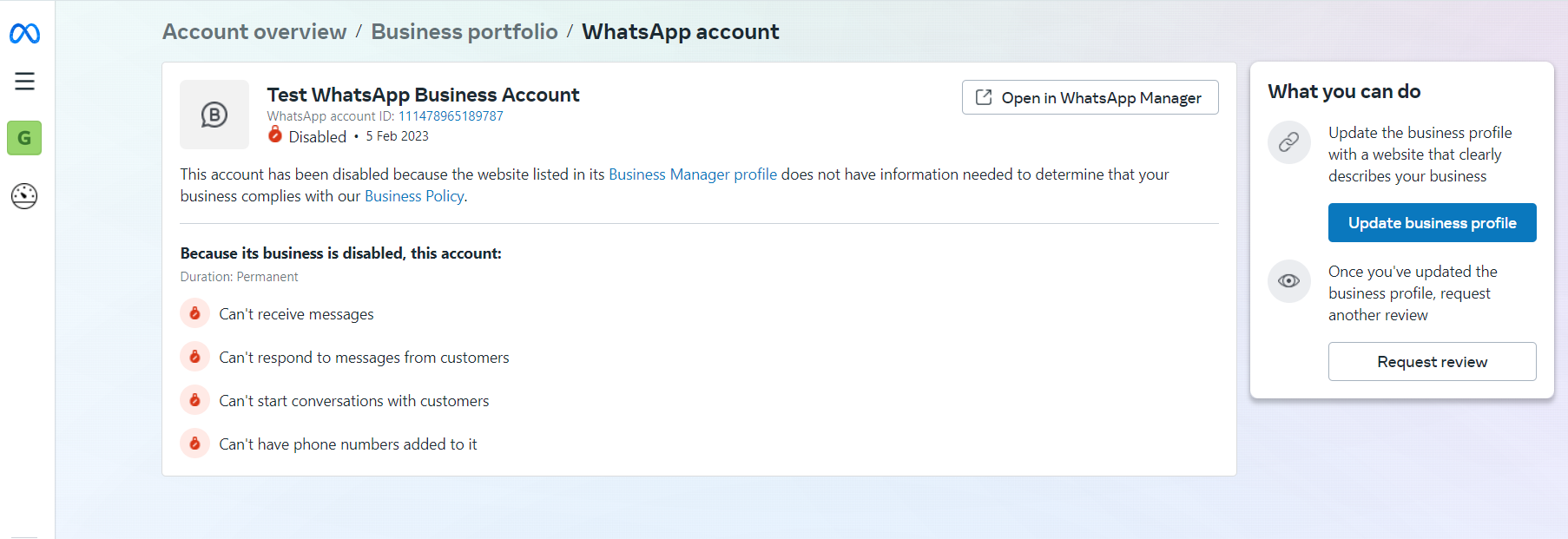Click Can't start conversations with customers text

pyautogui.click(x=354, y=401)
